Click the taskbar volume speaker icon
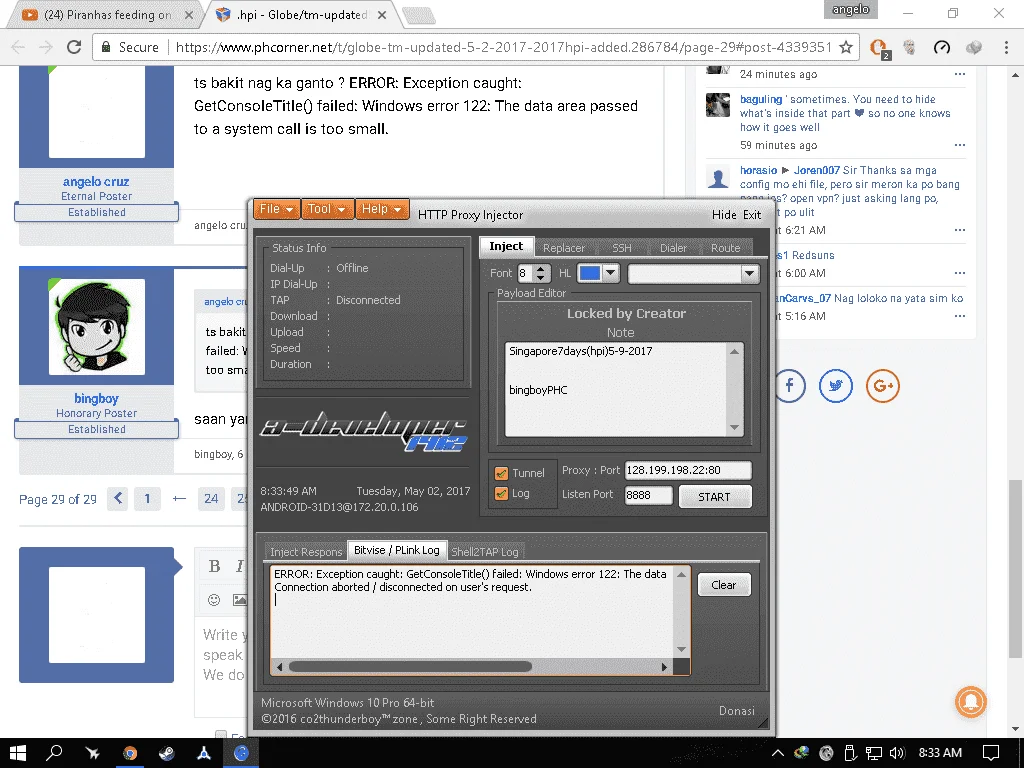1024x768 pixels. coord(897,753)
